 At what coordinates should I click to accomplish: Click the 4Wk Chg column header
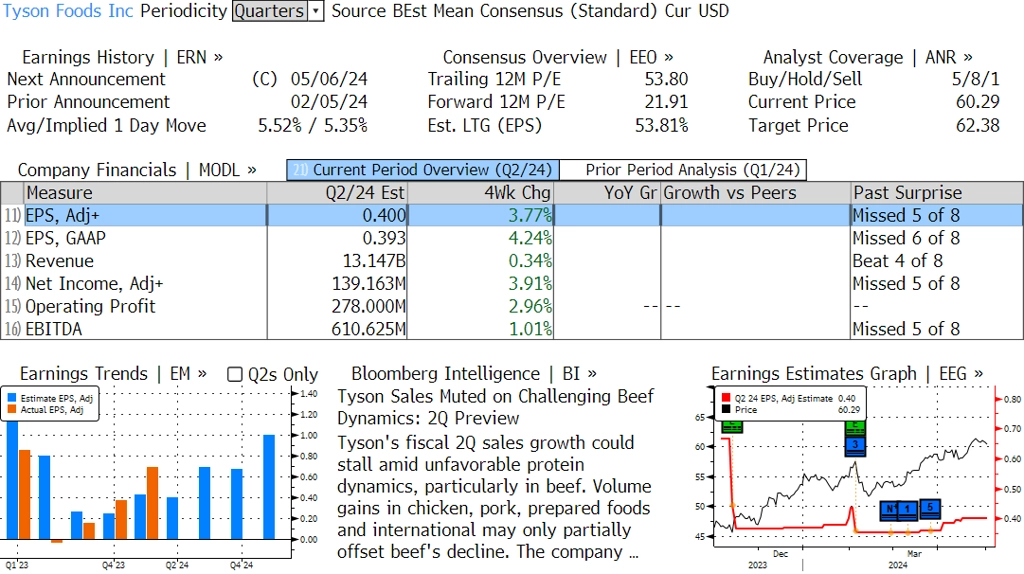click(481, 193)
